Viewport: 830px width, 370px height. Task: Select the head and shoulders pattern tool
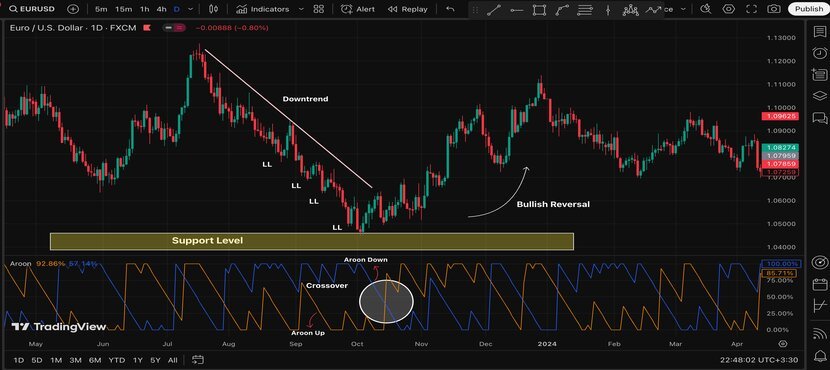coord(630,10)
